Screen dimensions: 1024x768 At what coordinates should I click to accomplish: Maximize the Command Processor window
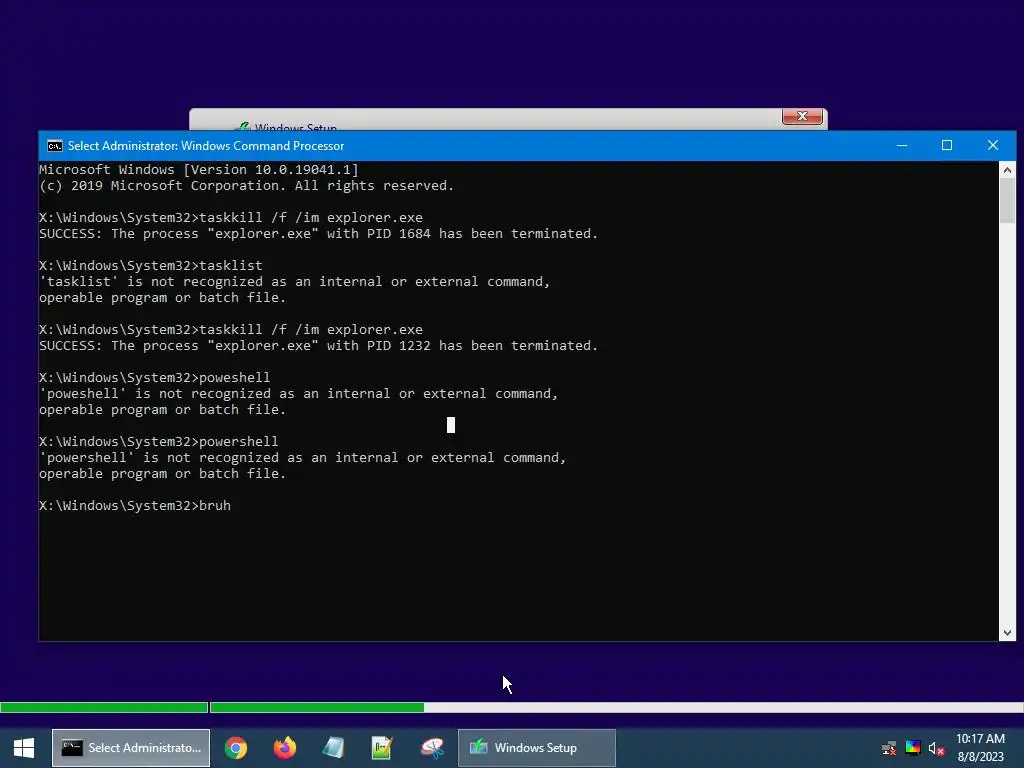pyautogui.click(x=947, y=145)
